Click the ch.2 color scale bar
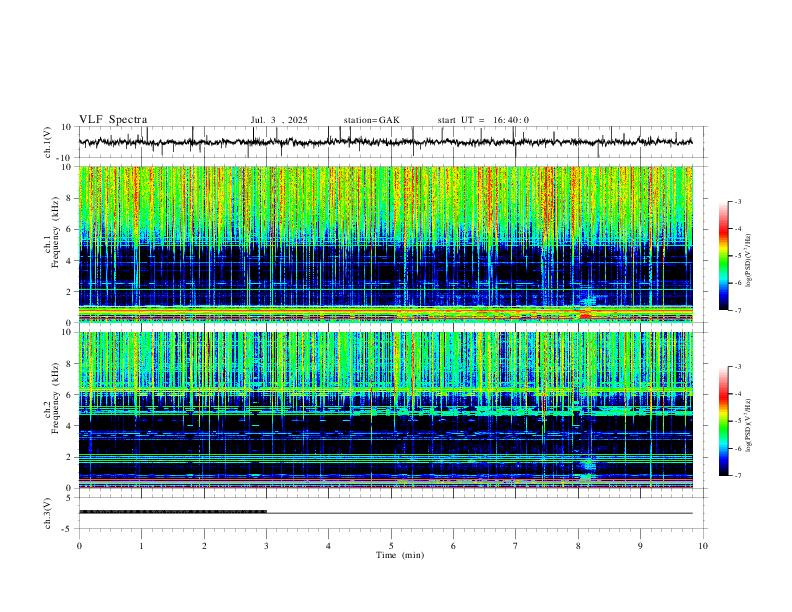Image resolution: width=792 pixels, height=612 pixels. tap(723, 421)
